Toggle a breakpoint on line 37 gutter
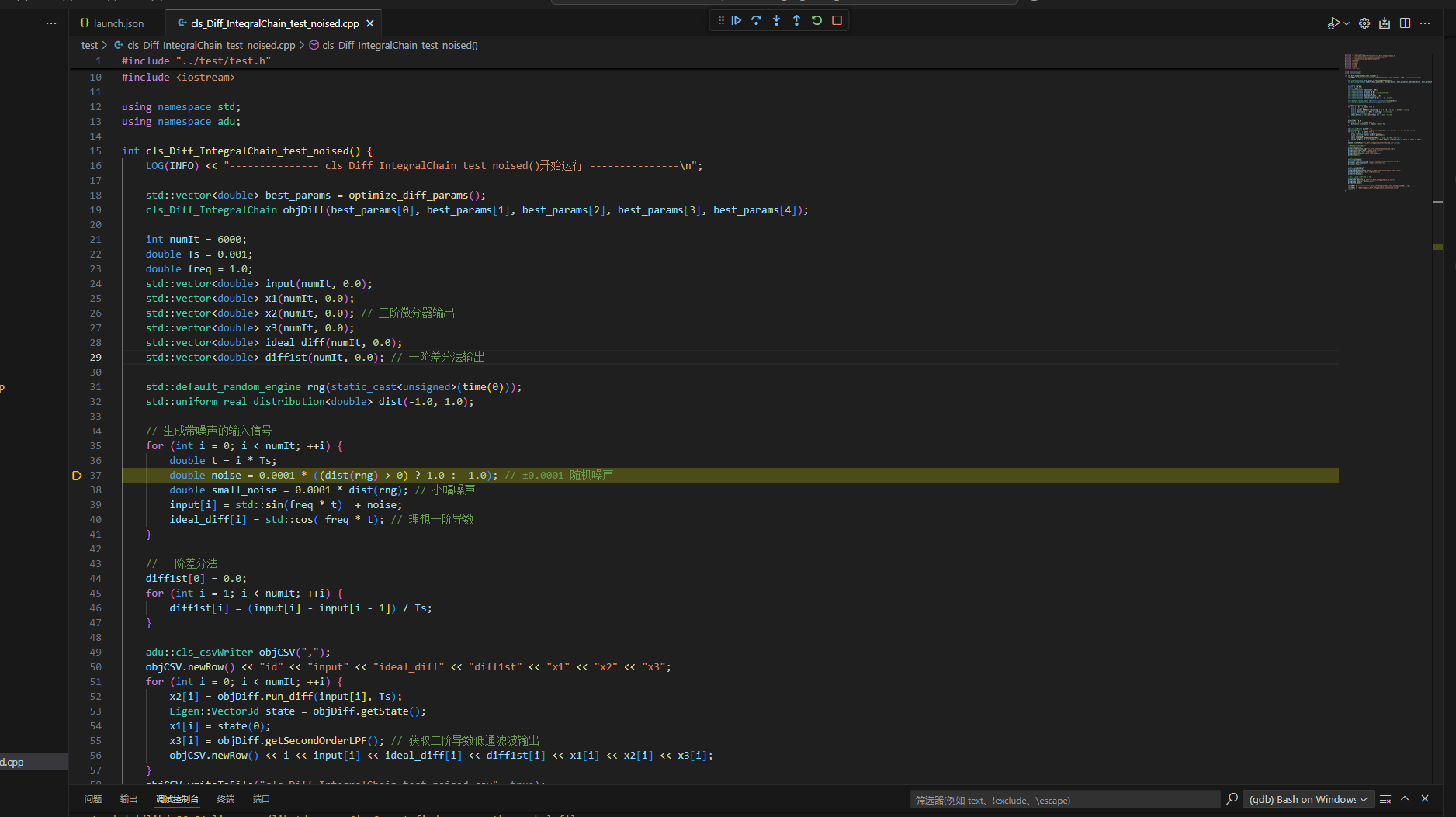 click(x=76, y=475)
